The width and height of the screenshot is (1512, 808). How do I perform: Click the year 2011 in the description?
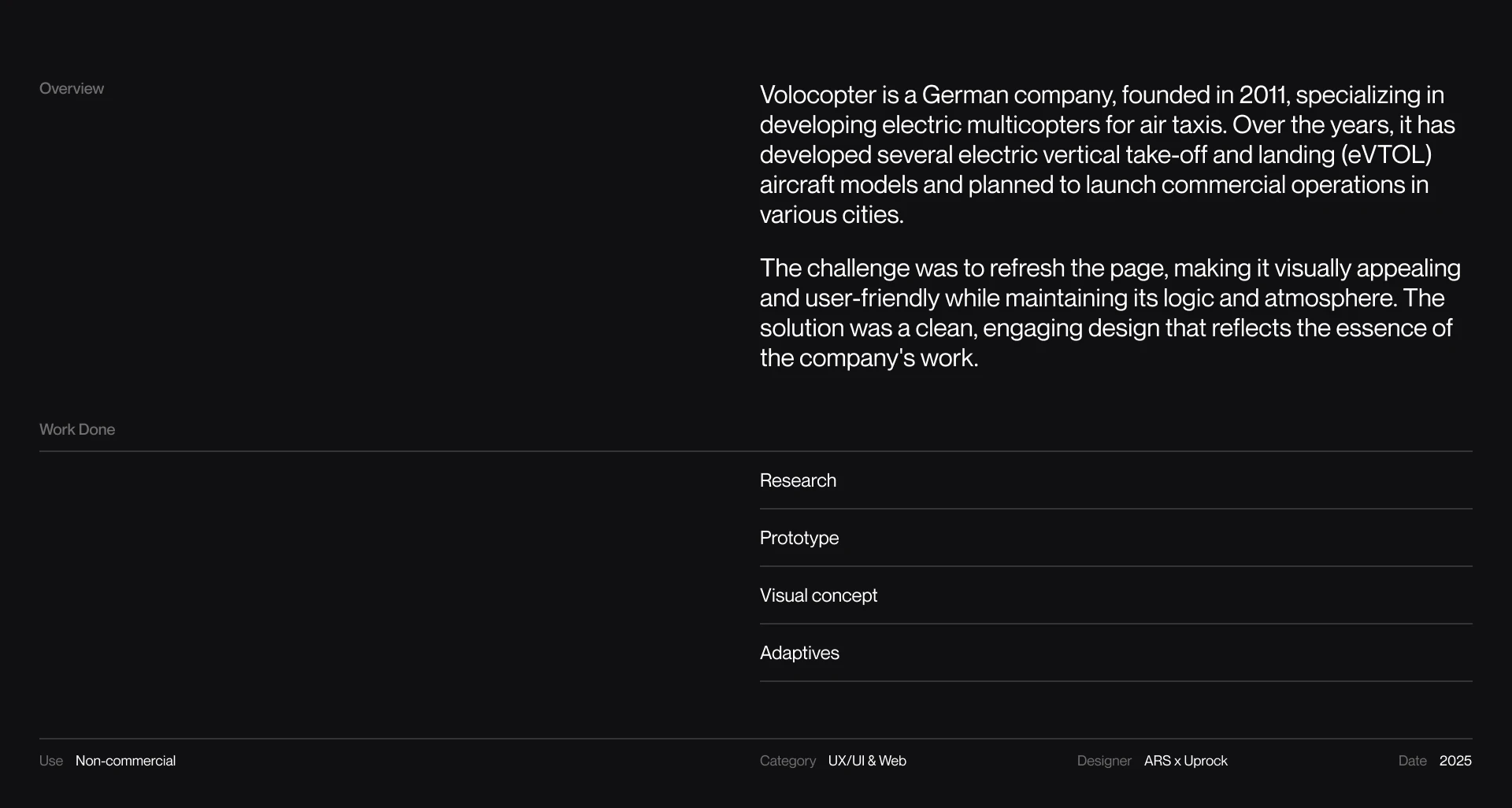pyautogui.click(x=1262, y=95)
